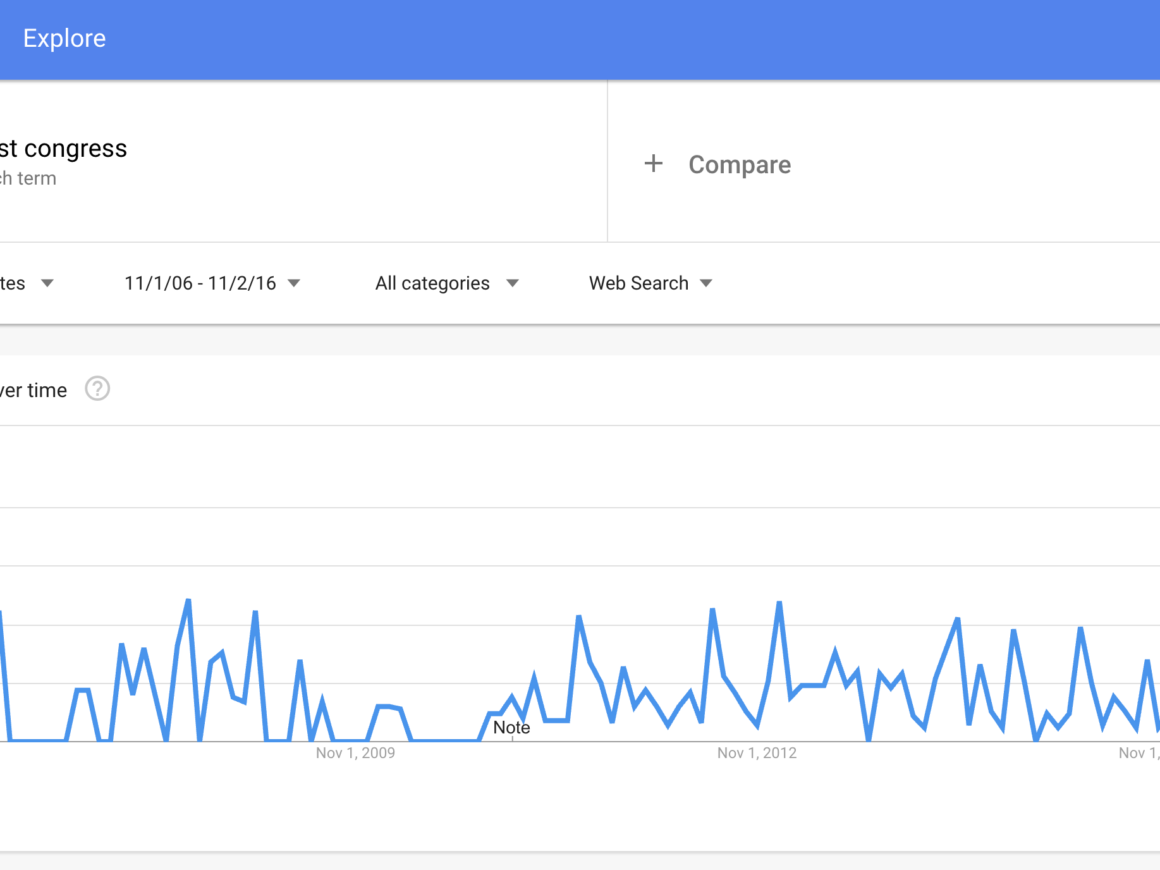Click the arrow beside the date range

(x=294, y=283)
